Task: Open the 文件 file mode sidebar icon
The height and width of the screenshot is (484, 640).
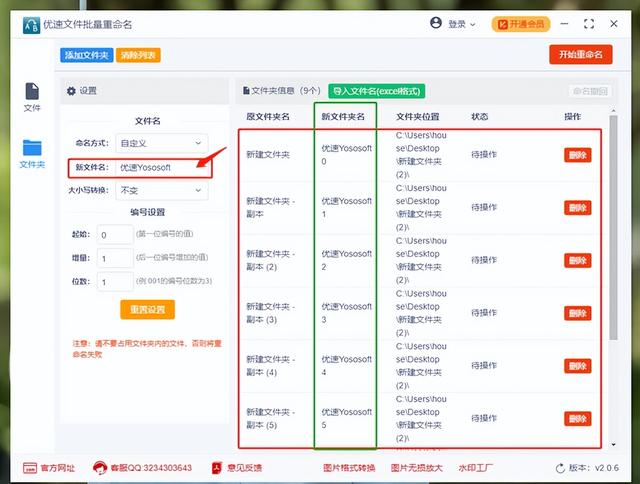Action: pyautogui.click(x=32, y=97)
